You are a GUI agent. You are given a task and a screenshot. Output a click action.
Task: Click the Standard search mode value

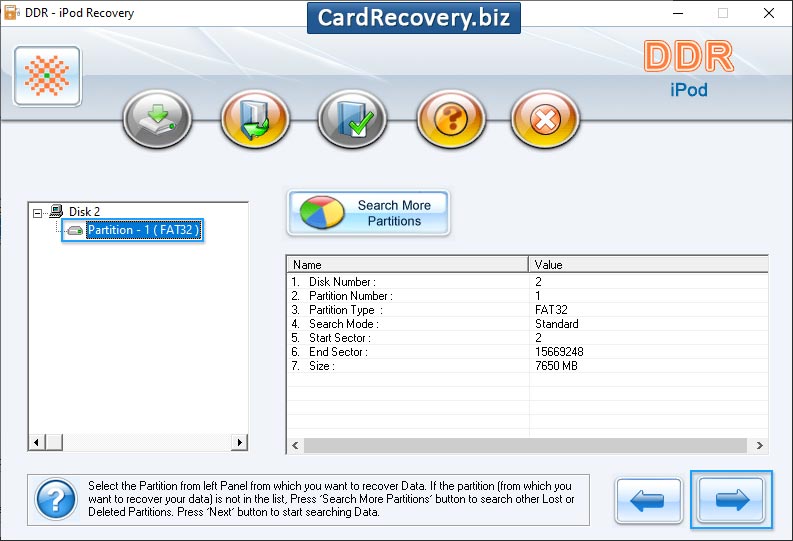(557, 324)
